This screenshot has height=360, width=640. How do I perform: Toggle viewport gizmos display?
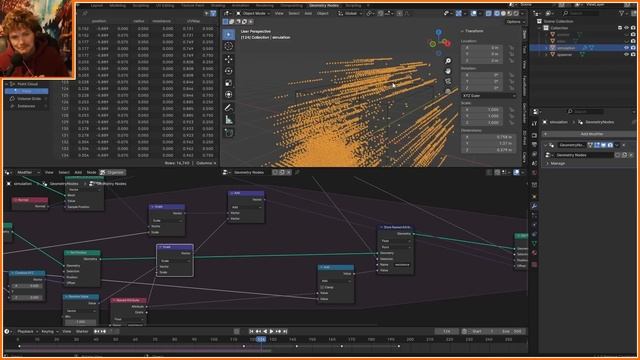458,13
